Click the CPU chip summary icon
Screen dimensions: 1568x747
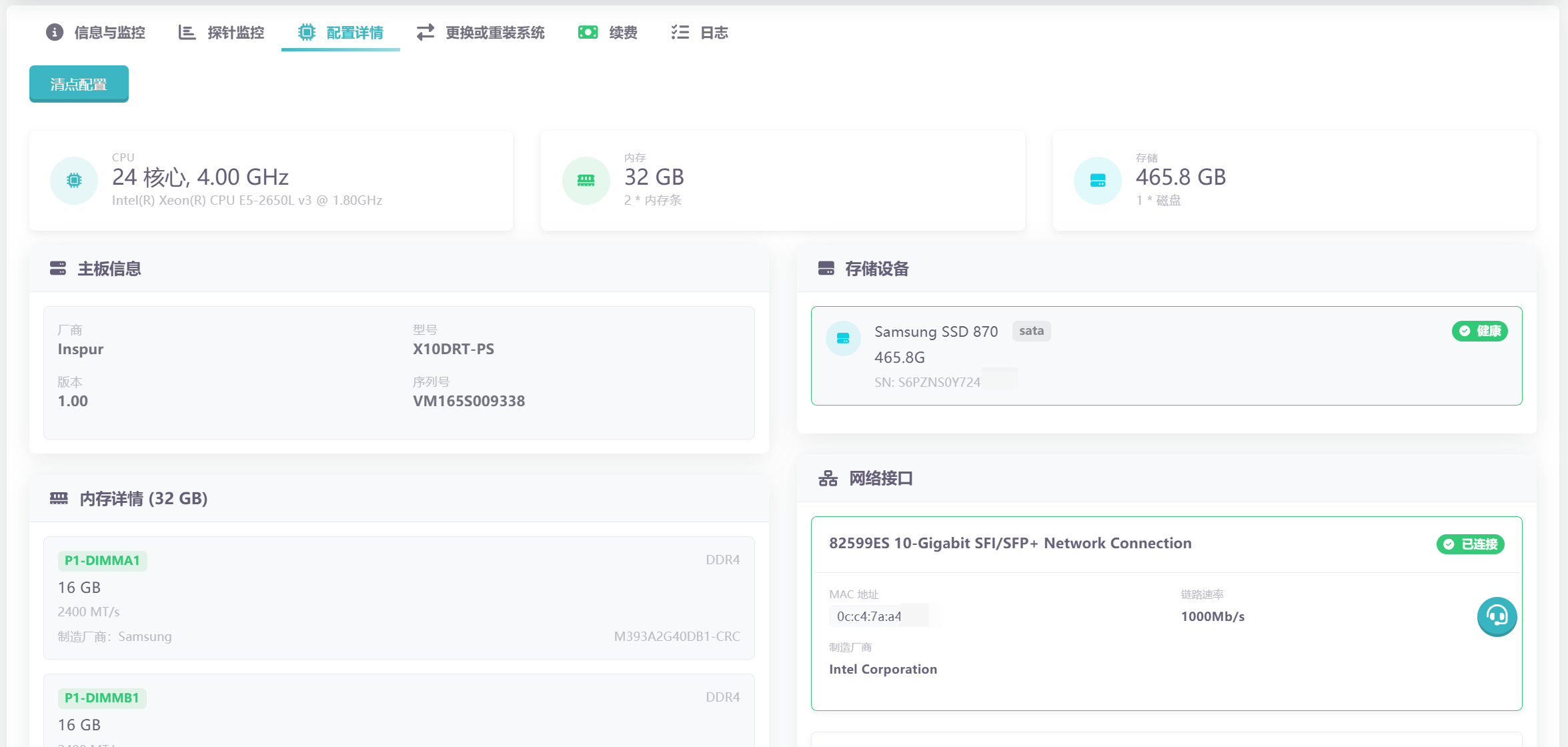[x=74, y=180]
